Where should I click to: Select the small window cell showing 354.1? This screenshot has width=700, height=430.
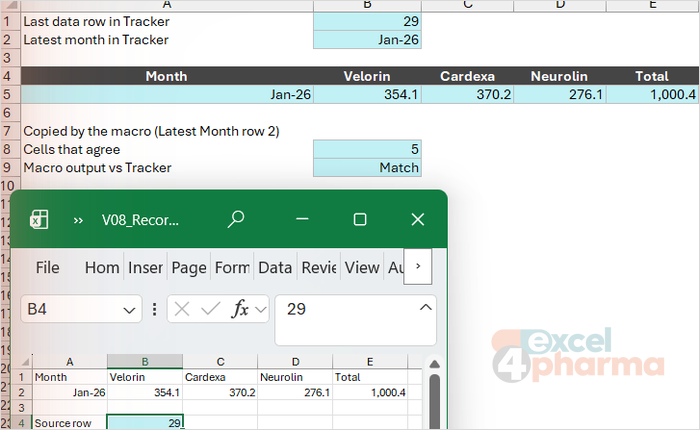point(145,392)
